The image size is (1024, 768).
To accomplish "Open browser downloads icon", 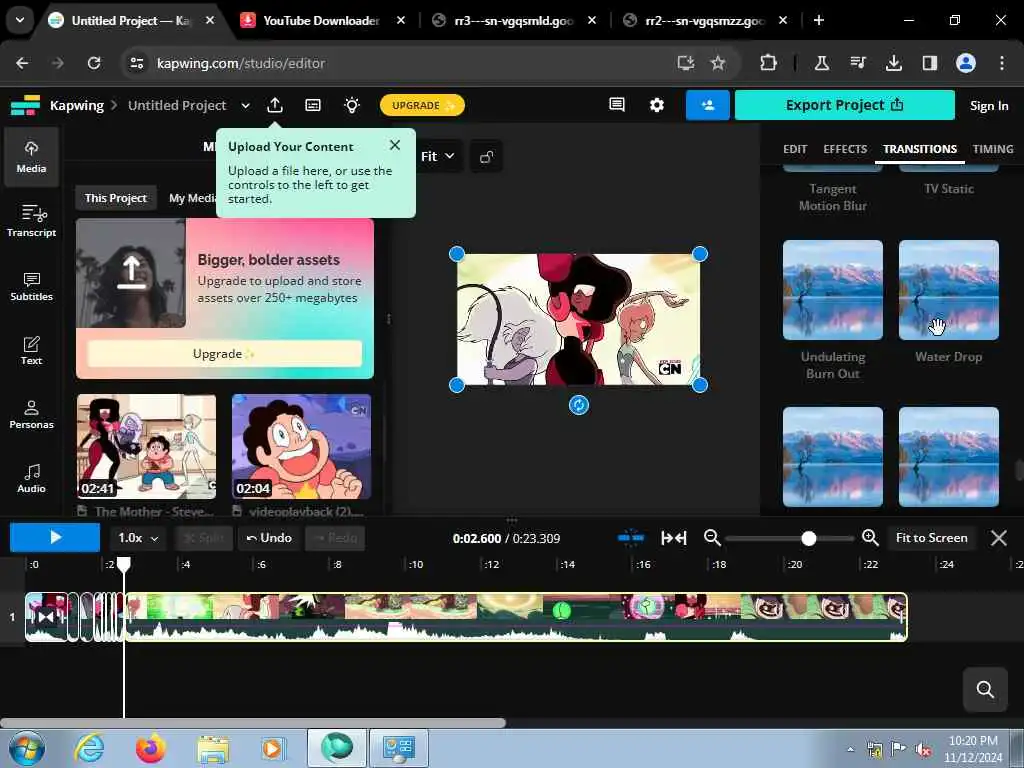I will 893,63.
